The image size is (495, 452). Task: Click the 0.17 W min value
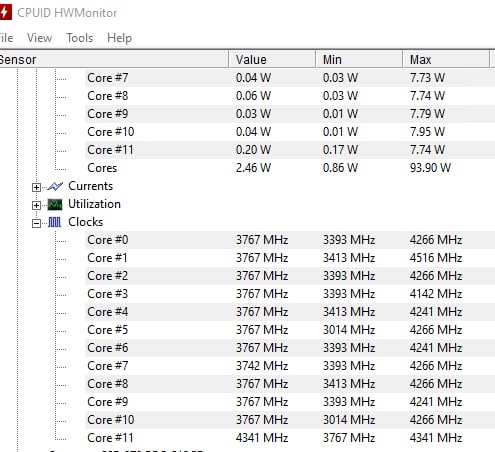click(340, 150)
